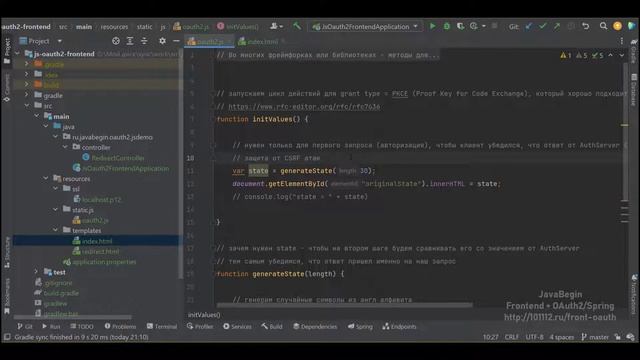The height and width of the screenshot is (360, 640).
Task: Start debugging with the bug icon
Action: pyautogui.click(x=447, y=27)
